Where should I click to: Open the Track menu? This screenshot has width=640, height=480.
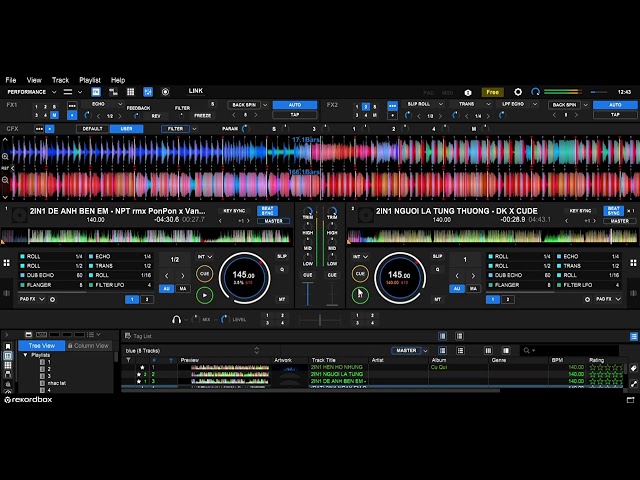60,80
